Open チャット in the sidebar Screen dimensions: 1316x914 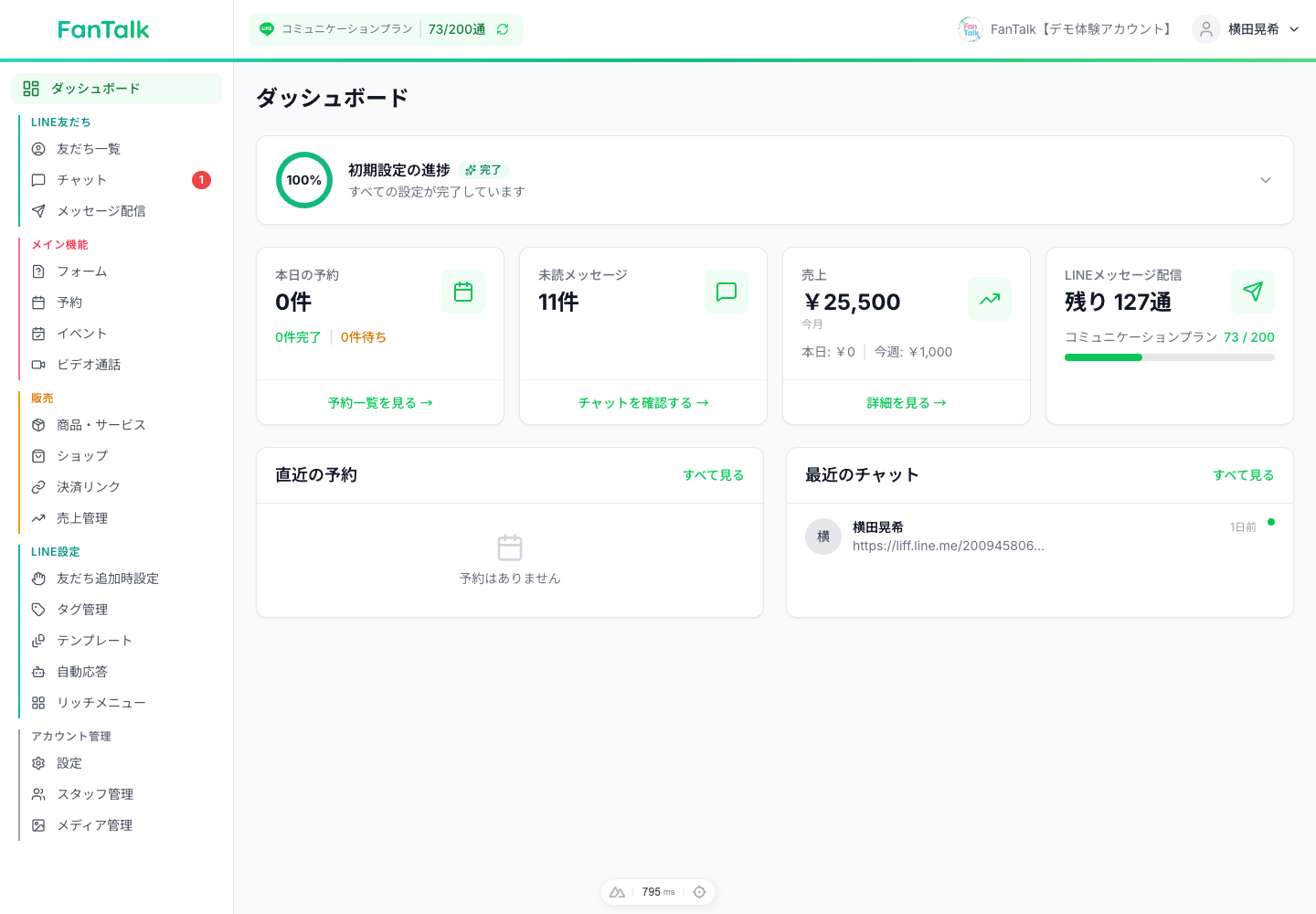[x=120, y=180]
